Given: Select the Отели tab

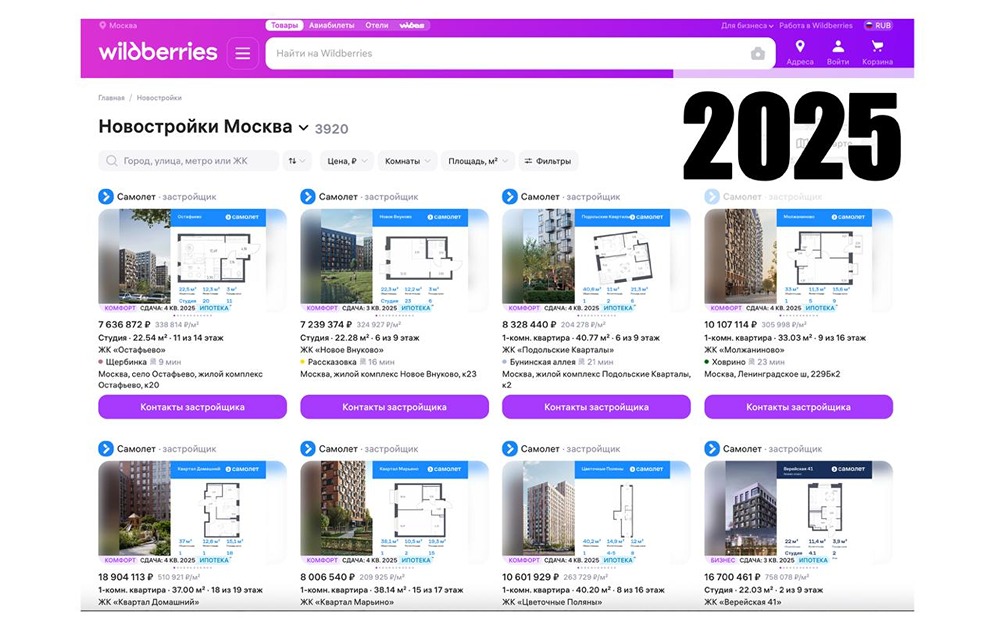Looking at the screenshot, I should pos(377,26).
